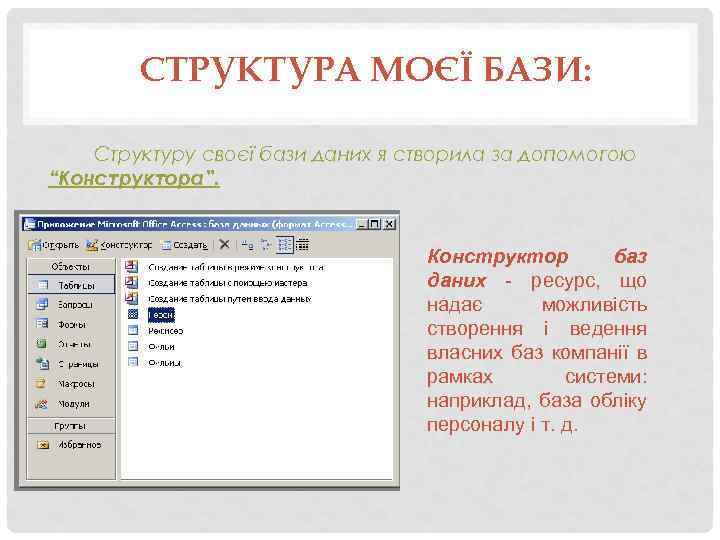Select the highlighted table in list
The width and height of the screenshot is (720, 540).
click(161, 315)
